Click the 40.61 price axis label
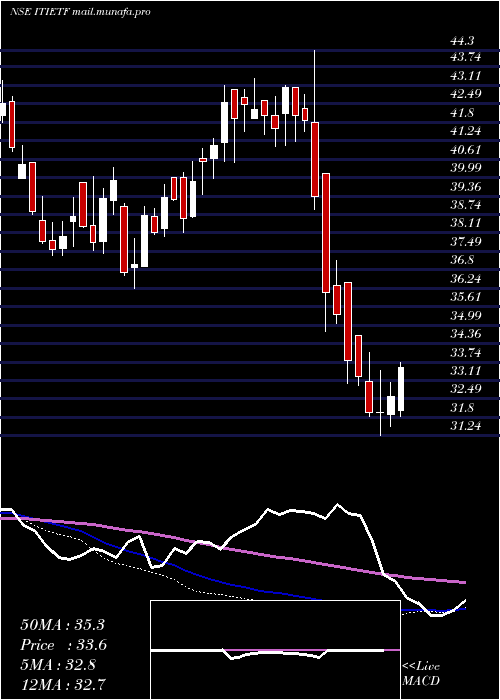The image size is (500, 700). tap(466, 150)
